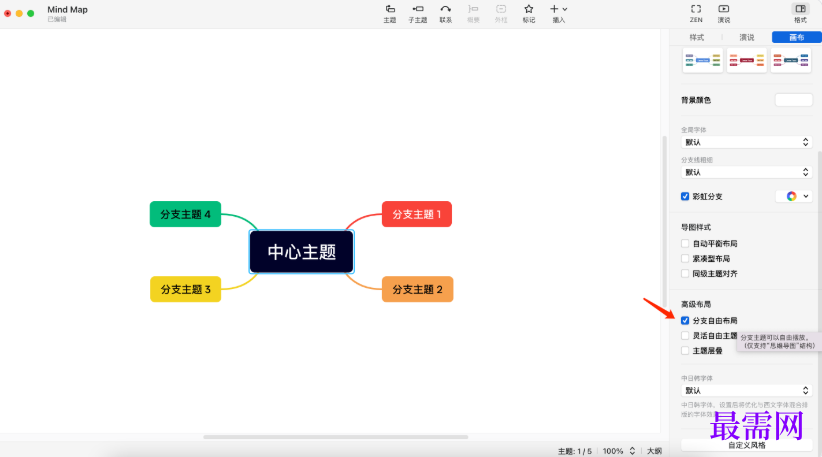Image resolution: width=822 pixels, height=457 pixels.
Task: Expand the 分支线粗细 dropdown
Action: [745, 172]
